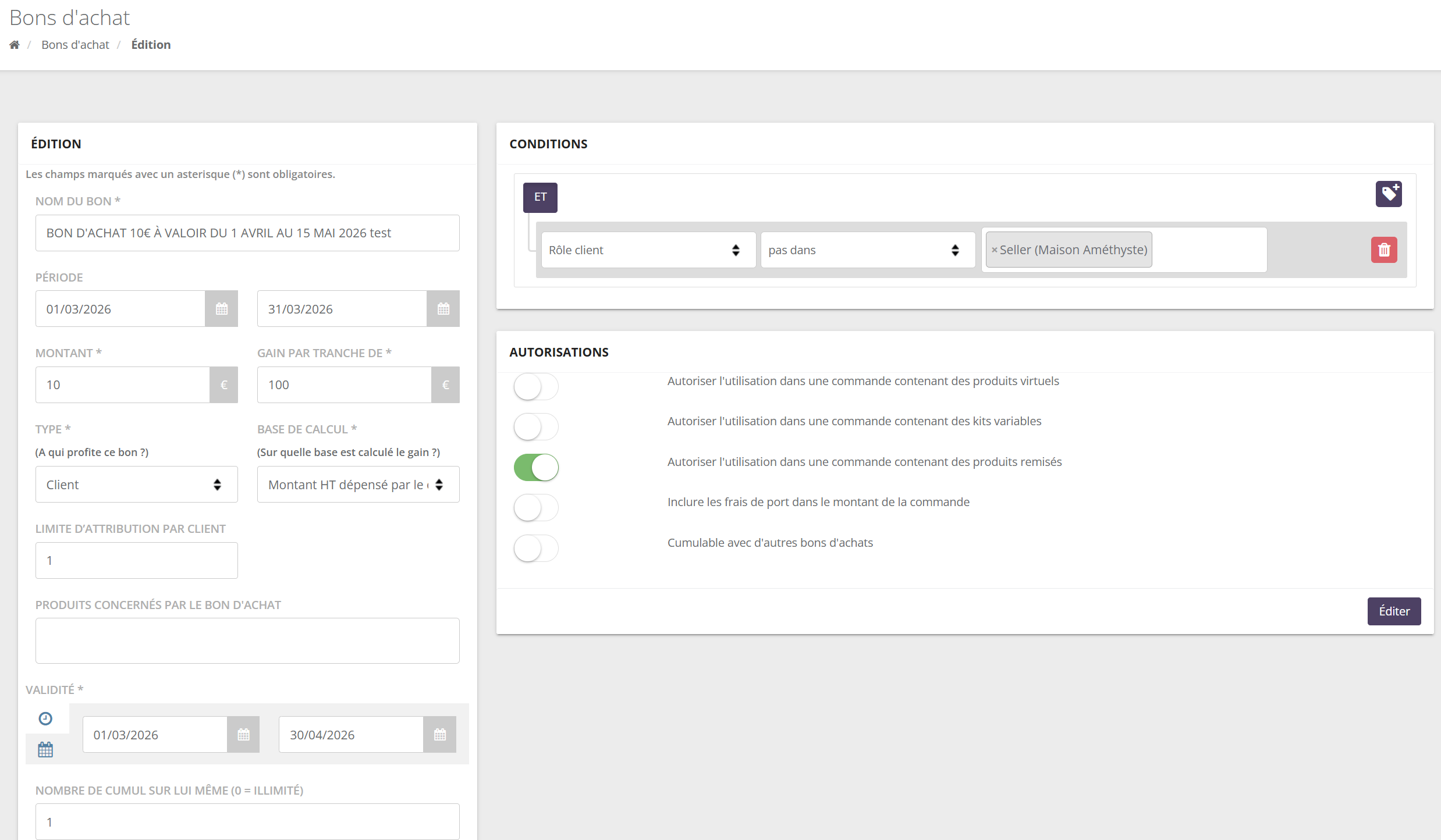The height and width of the screenshot is (840, 1441).
Task: Click the Bons d'achat breadcrumb link
Action: [x=75, y=45]
